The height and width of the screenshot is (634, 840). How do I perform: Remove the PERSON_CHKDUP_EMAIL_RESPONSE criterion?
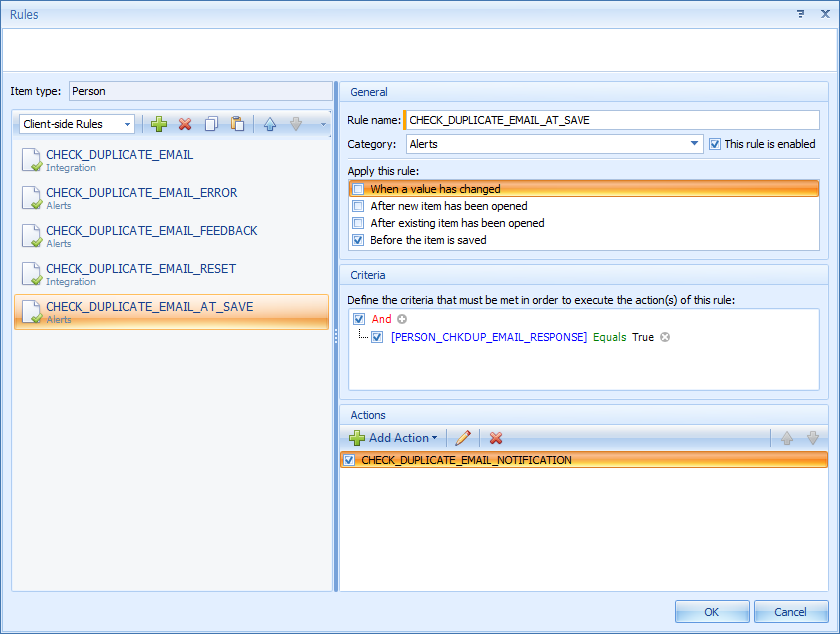pos(665,338)
